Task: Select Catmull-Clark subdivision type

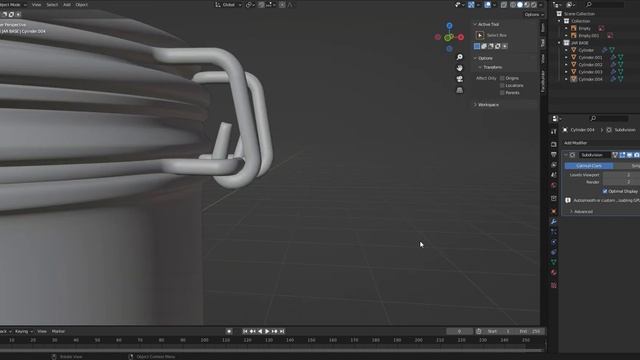Action: (589, 166)
